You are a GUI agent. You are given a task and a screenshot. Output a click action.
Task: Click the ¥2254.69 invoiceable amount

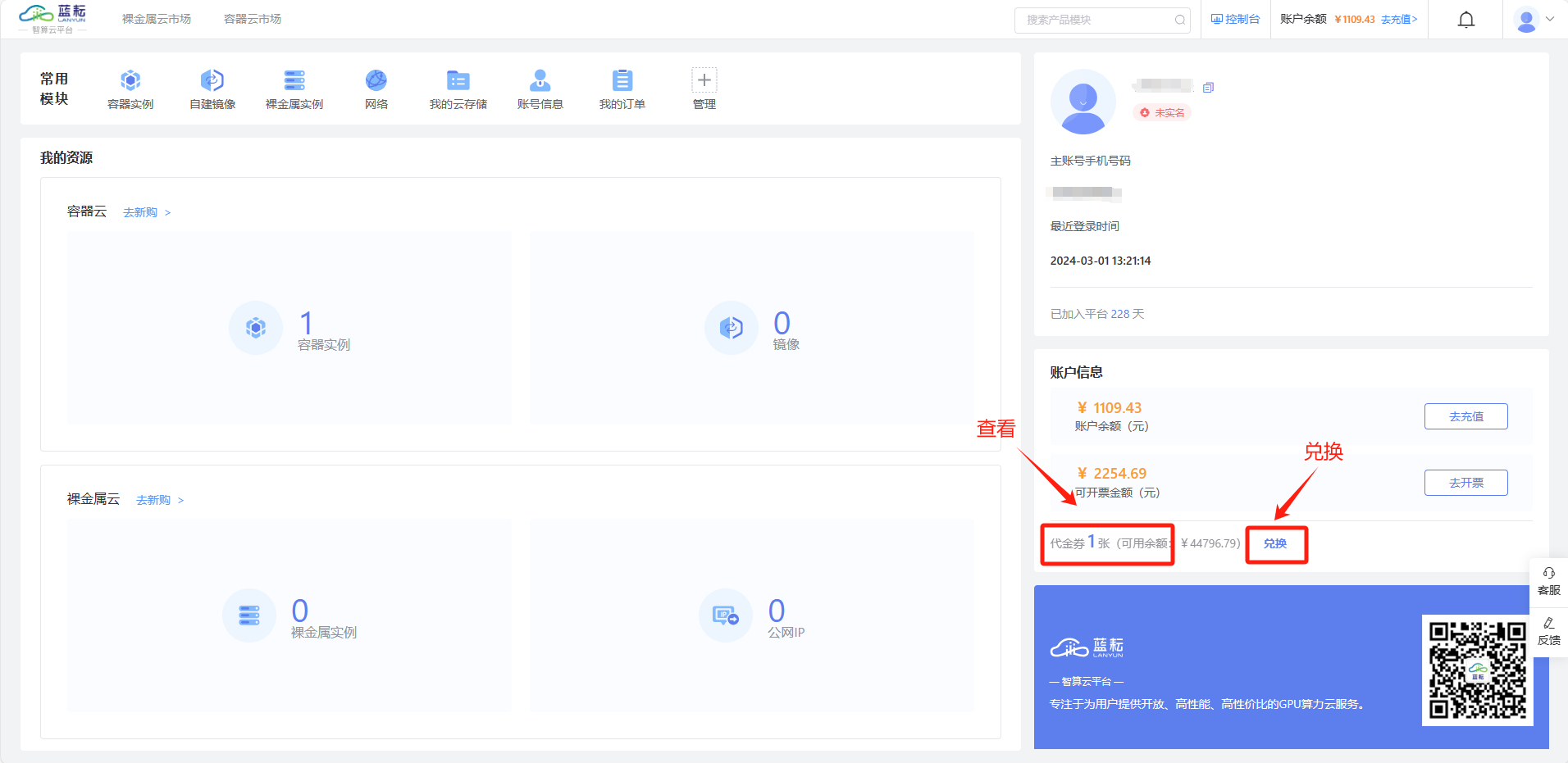pyautogui.click(x=1111, y=474)
